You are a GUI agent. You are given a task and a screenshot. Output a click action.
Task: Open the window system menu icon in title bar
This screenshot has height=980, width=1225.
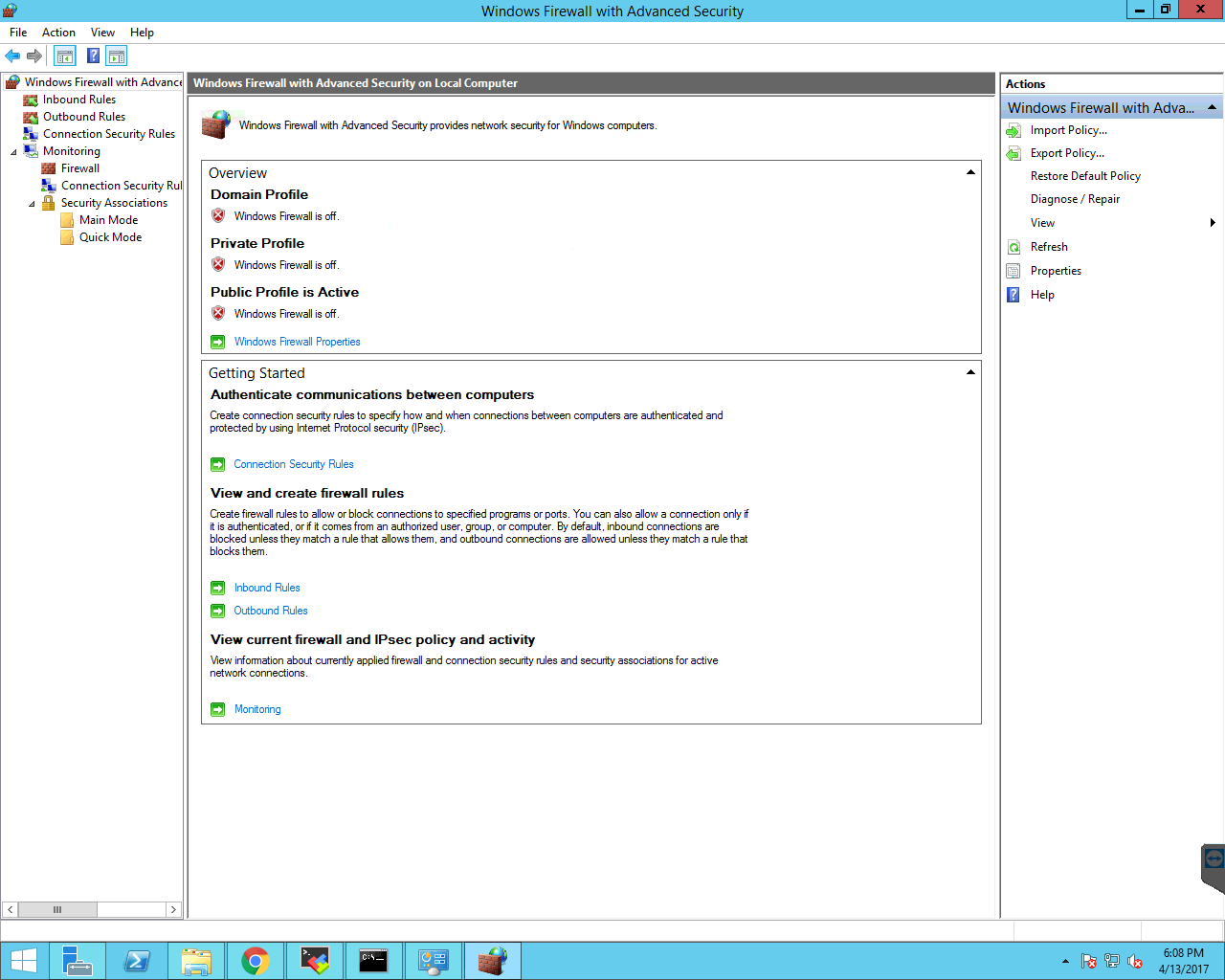(10, 11)
